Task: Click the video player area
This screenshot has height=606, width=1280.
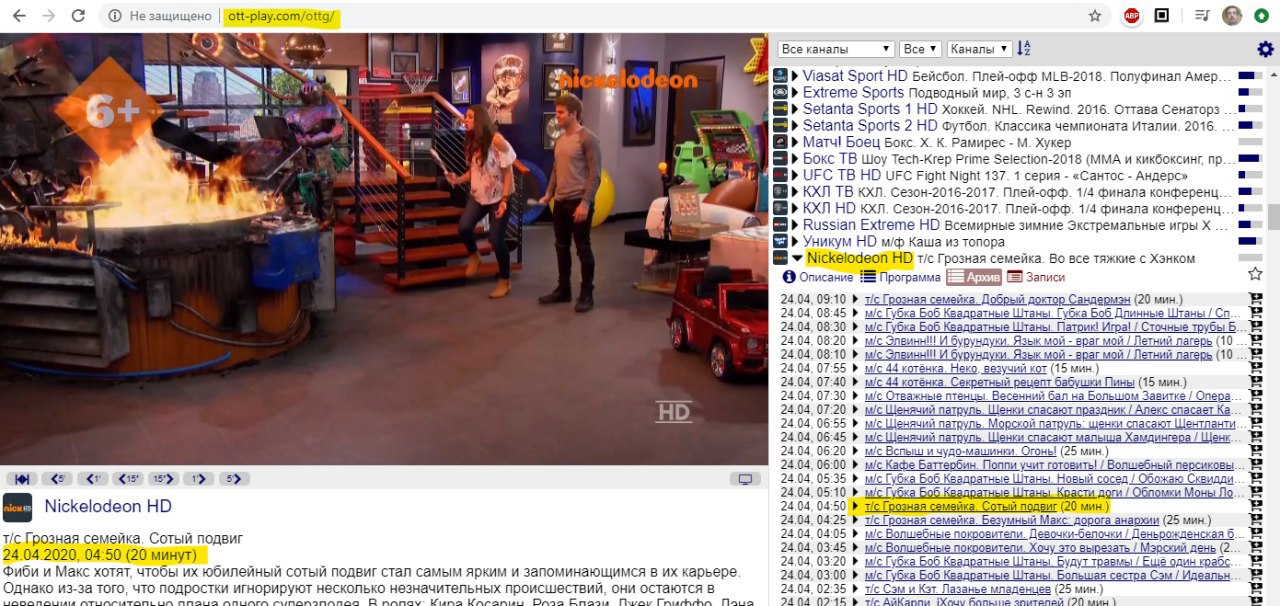Action: click(x=384, y=249)
